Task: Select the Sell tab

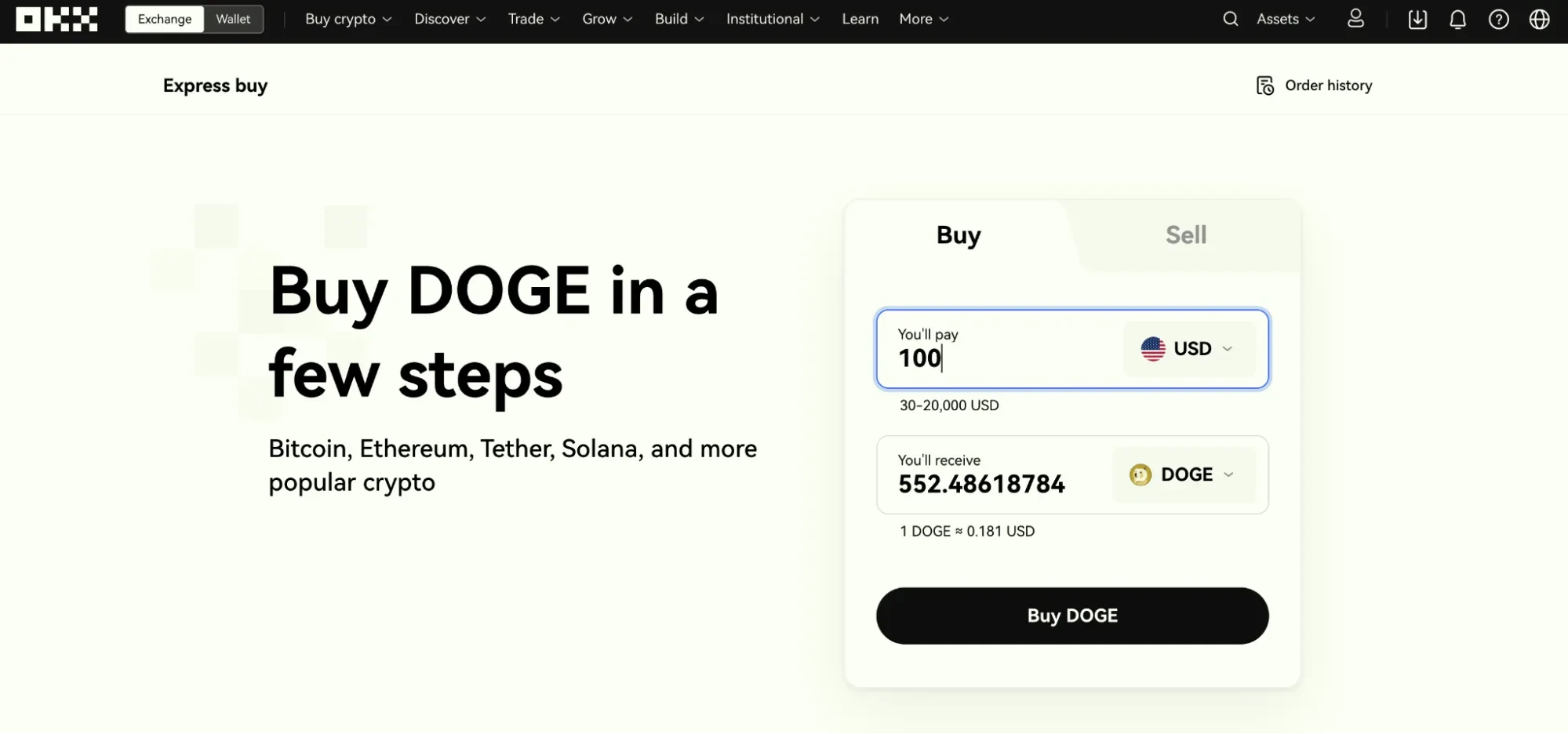Action: pos(1185,235)
